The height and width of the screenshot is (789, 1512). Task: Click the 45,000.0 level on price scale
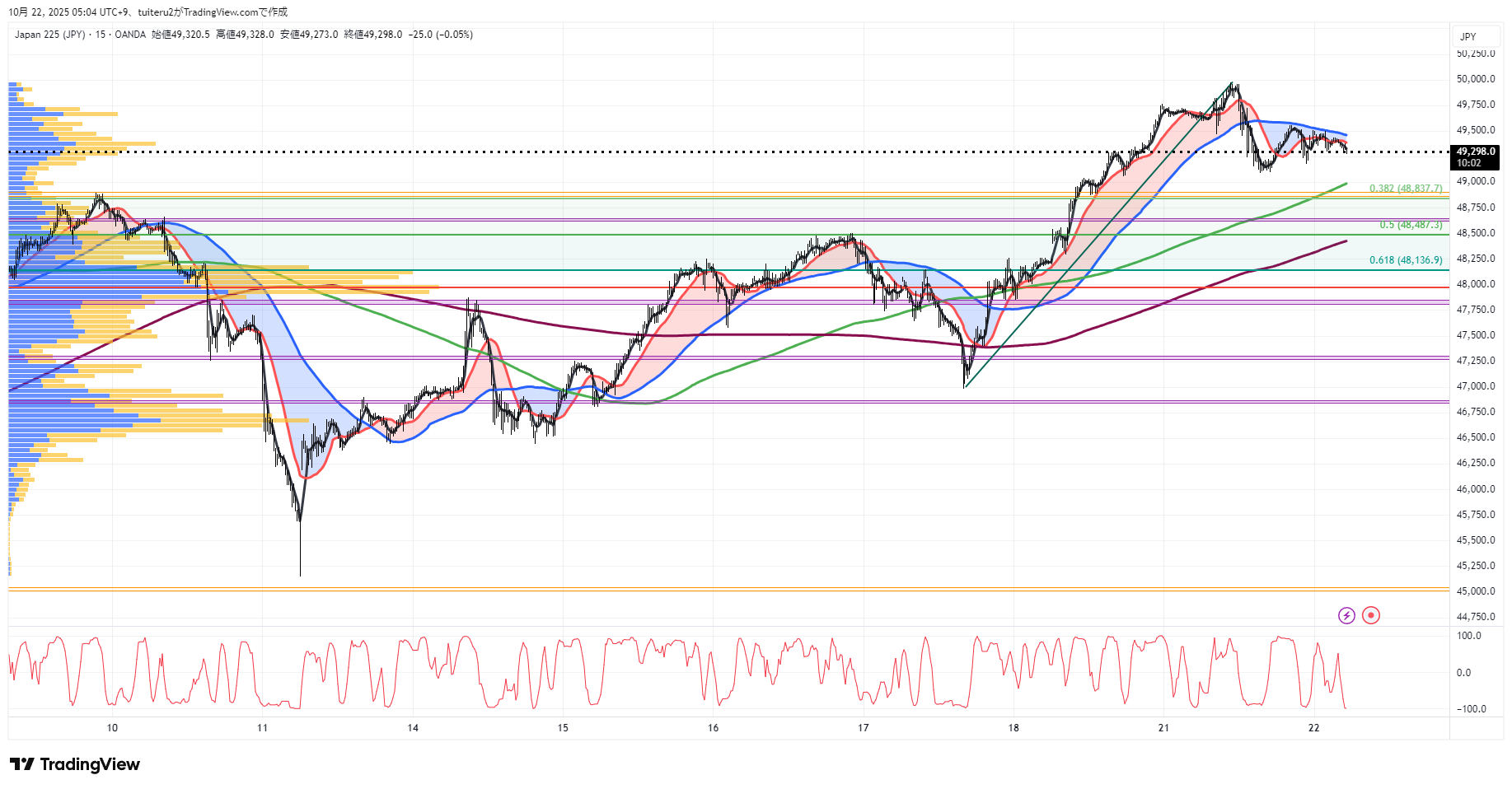tap(1476, 591)
